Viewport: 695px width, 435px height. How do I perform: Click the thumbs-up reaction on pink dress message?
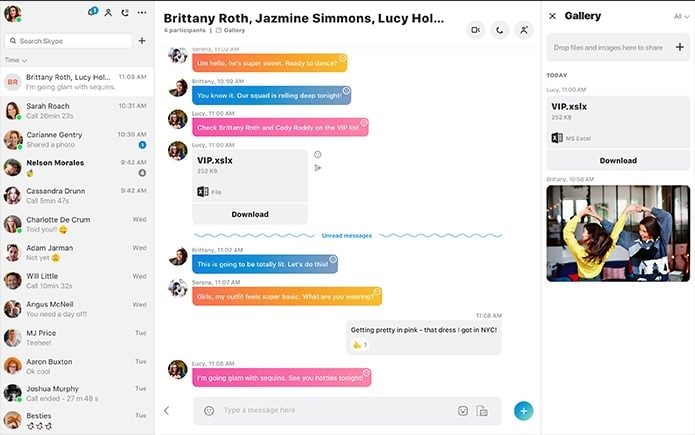pyautogui.click(x=359, y=345)
